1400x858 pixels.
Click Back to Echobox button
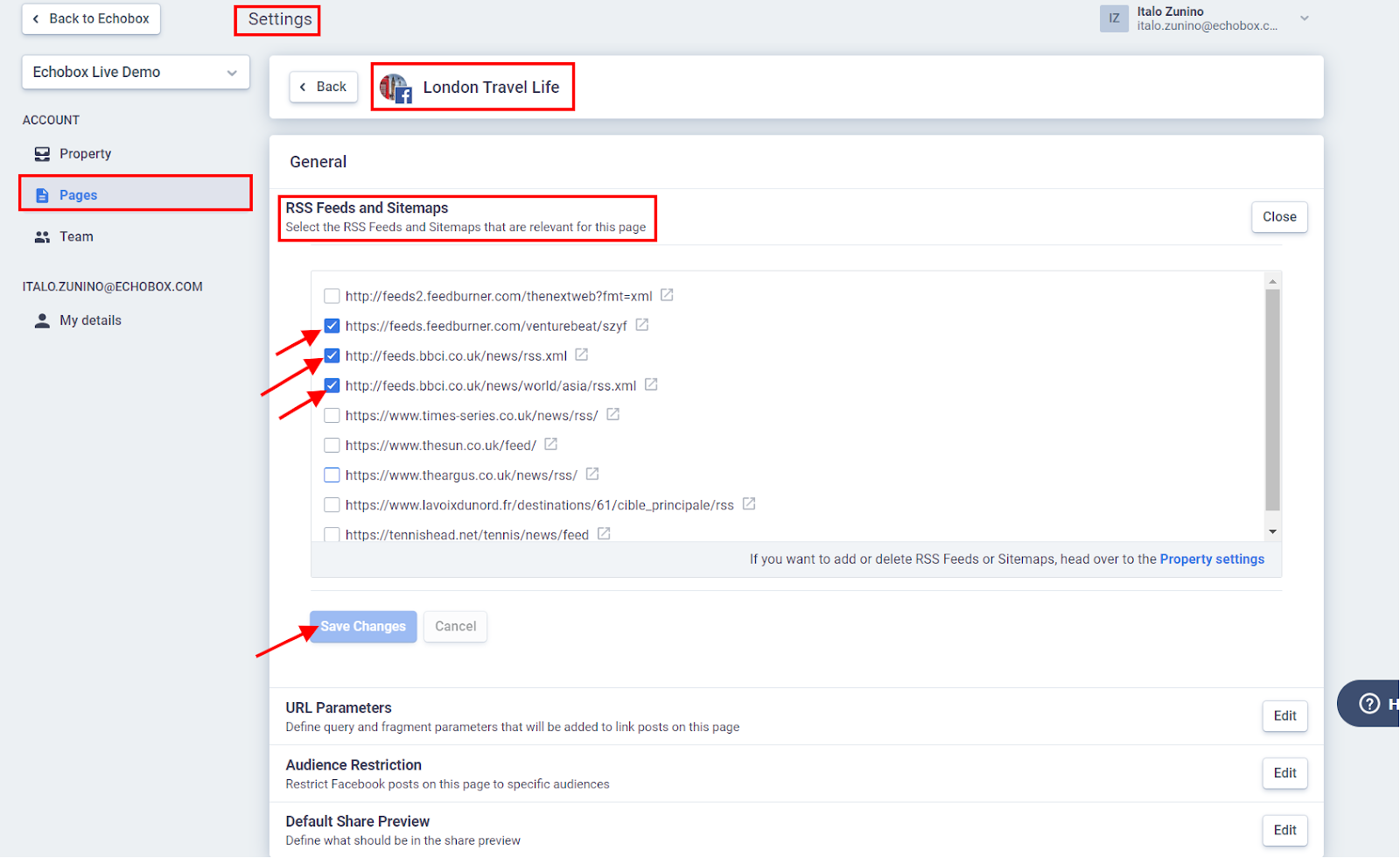91,19
